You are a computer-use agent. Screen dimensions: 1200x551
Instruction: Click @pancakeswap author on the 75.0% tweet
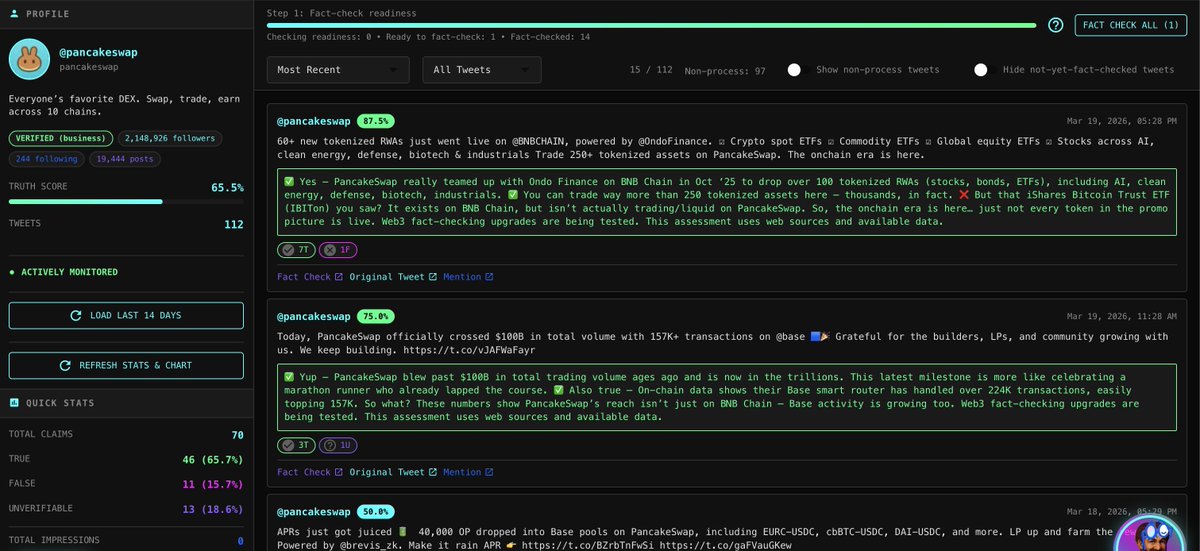tap(314, 316)
